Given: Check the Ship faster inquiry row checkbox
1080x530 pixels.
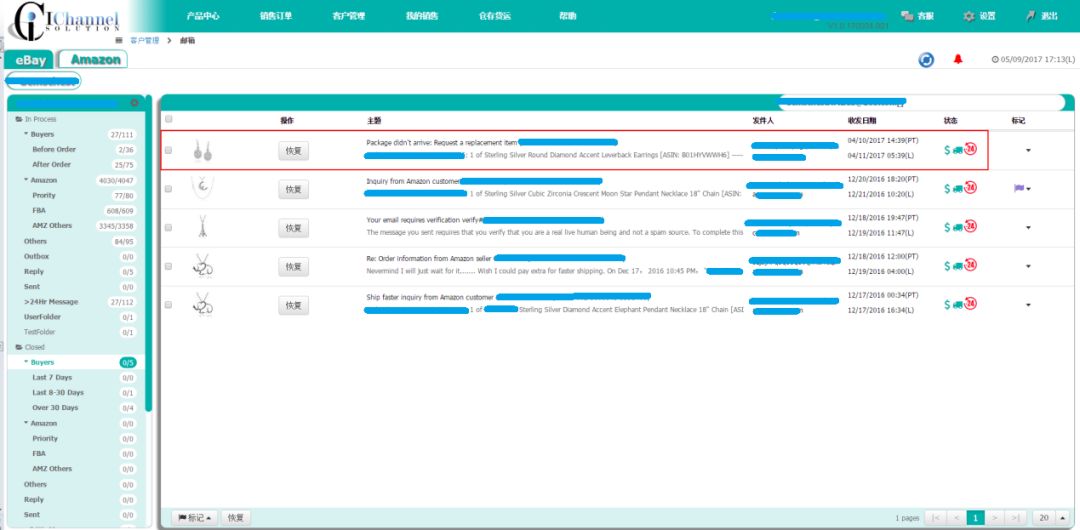Looking at the screenshot, I should tap(169, 305).
